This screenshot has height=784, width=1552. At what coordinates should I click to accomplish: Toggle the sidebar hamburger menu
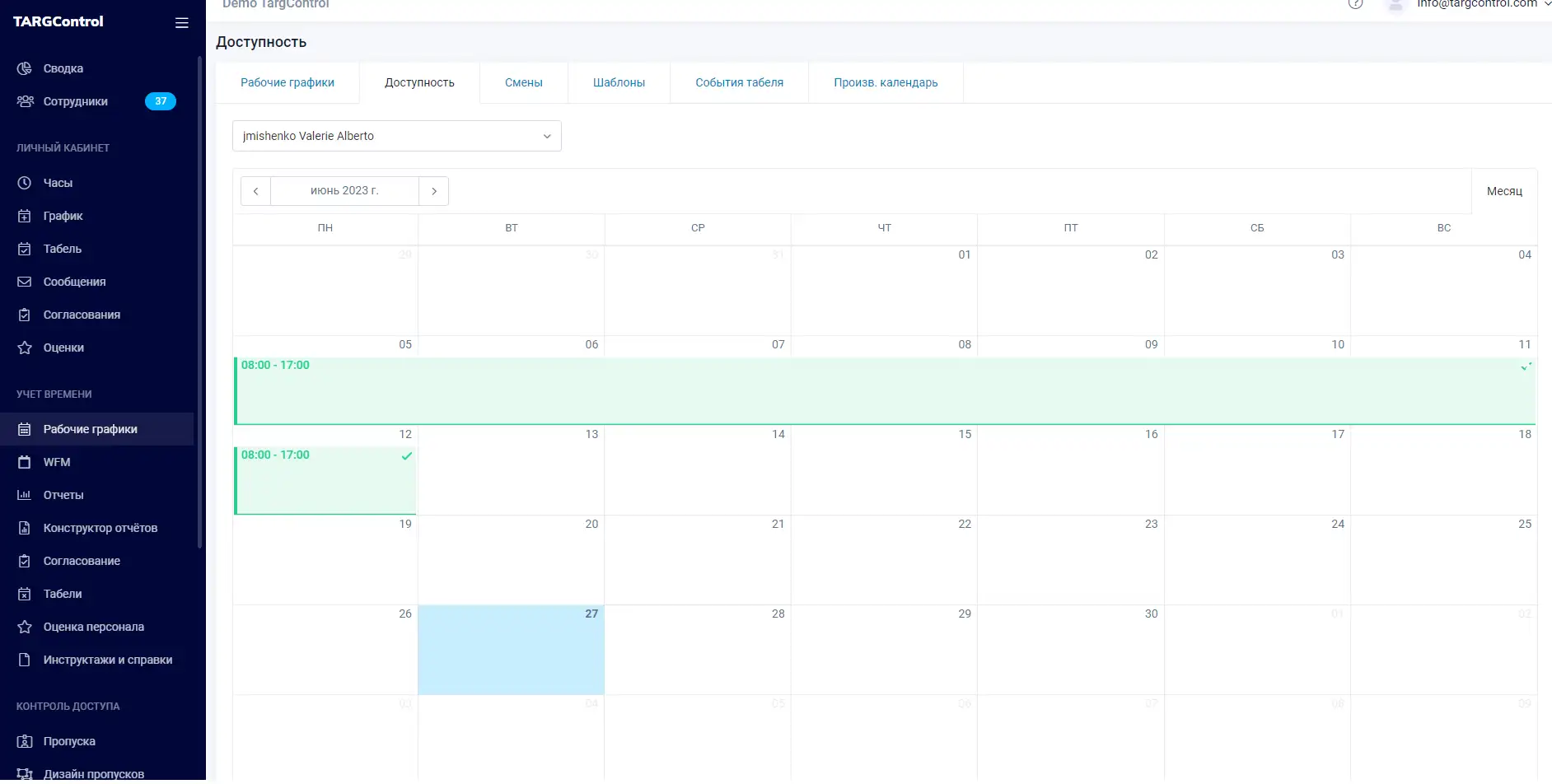(182, 23)
